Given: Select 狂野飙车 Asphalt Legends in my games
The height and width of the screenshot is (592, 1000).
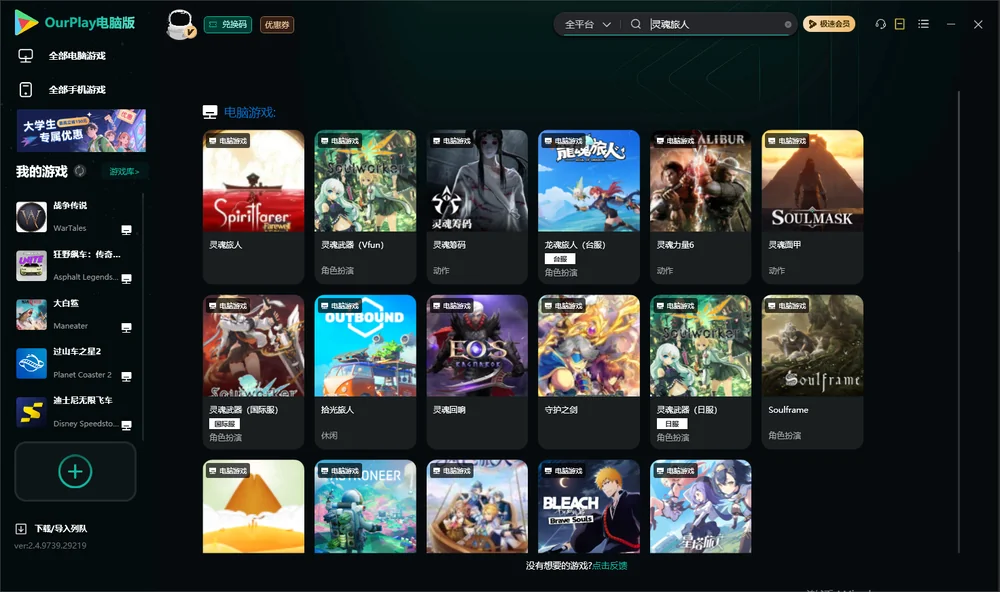Looking at the screenshot, I should pyautogui.click(x=75, y=265).
